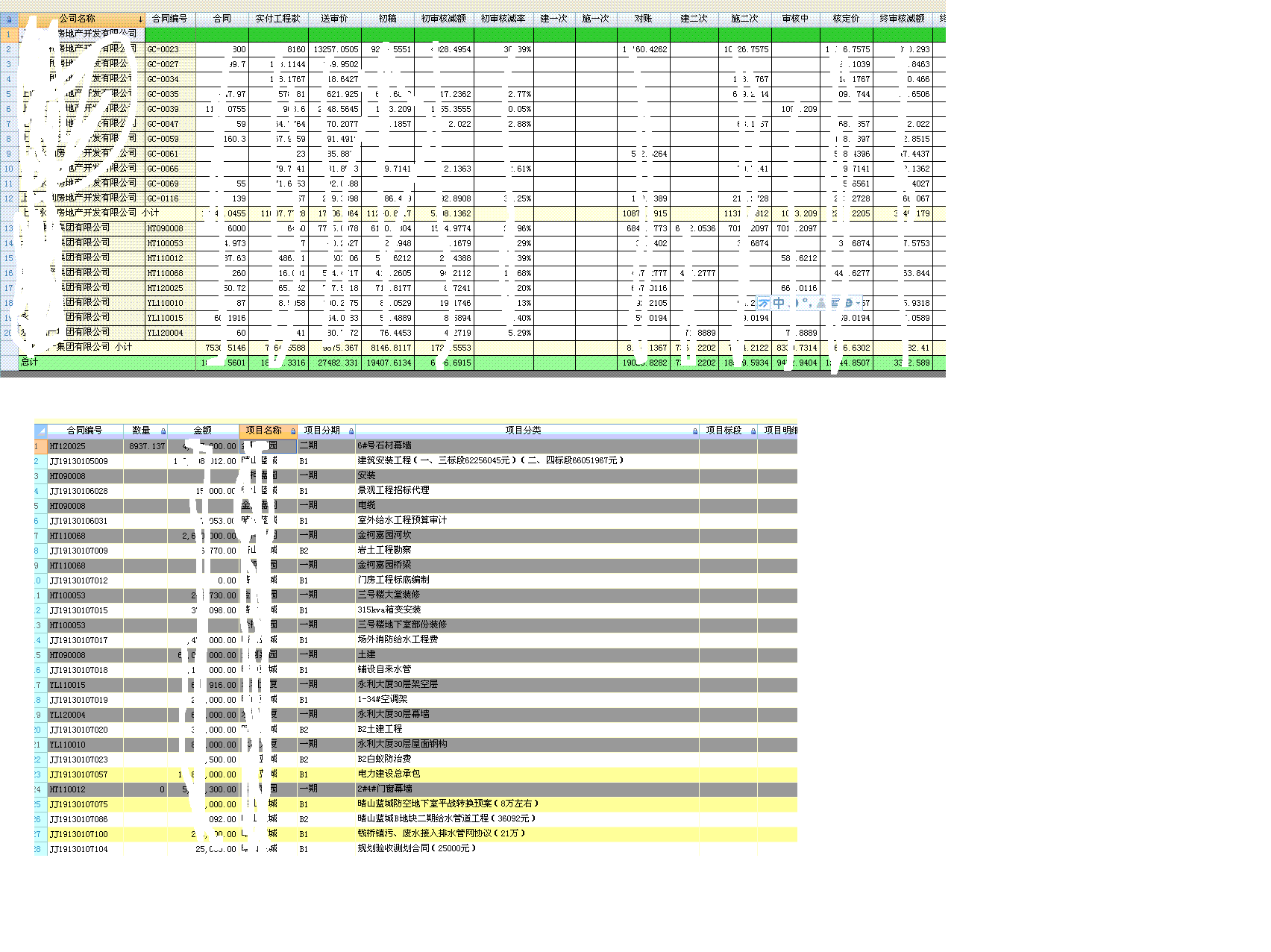Click the IME logo icon on floating toolbar
The image size is (1271, 952).
click(x=764, y=303)
